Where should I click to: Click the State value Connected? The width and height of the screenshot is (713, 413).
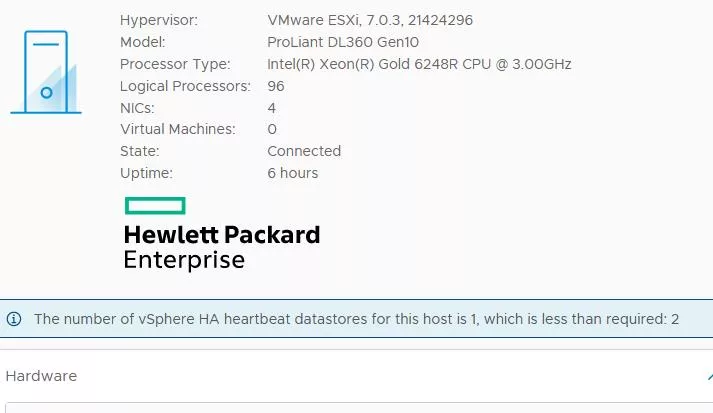coord(304,151)
